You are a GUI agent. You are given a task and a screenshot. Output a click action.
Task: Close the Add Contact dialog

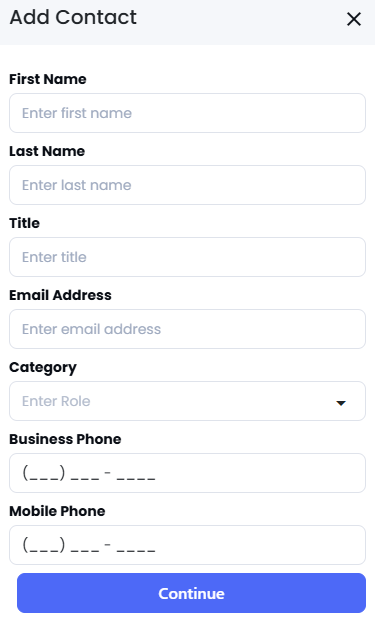coord(354,19)
